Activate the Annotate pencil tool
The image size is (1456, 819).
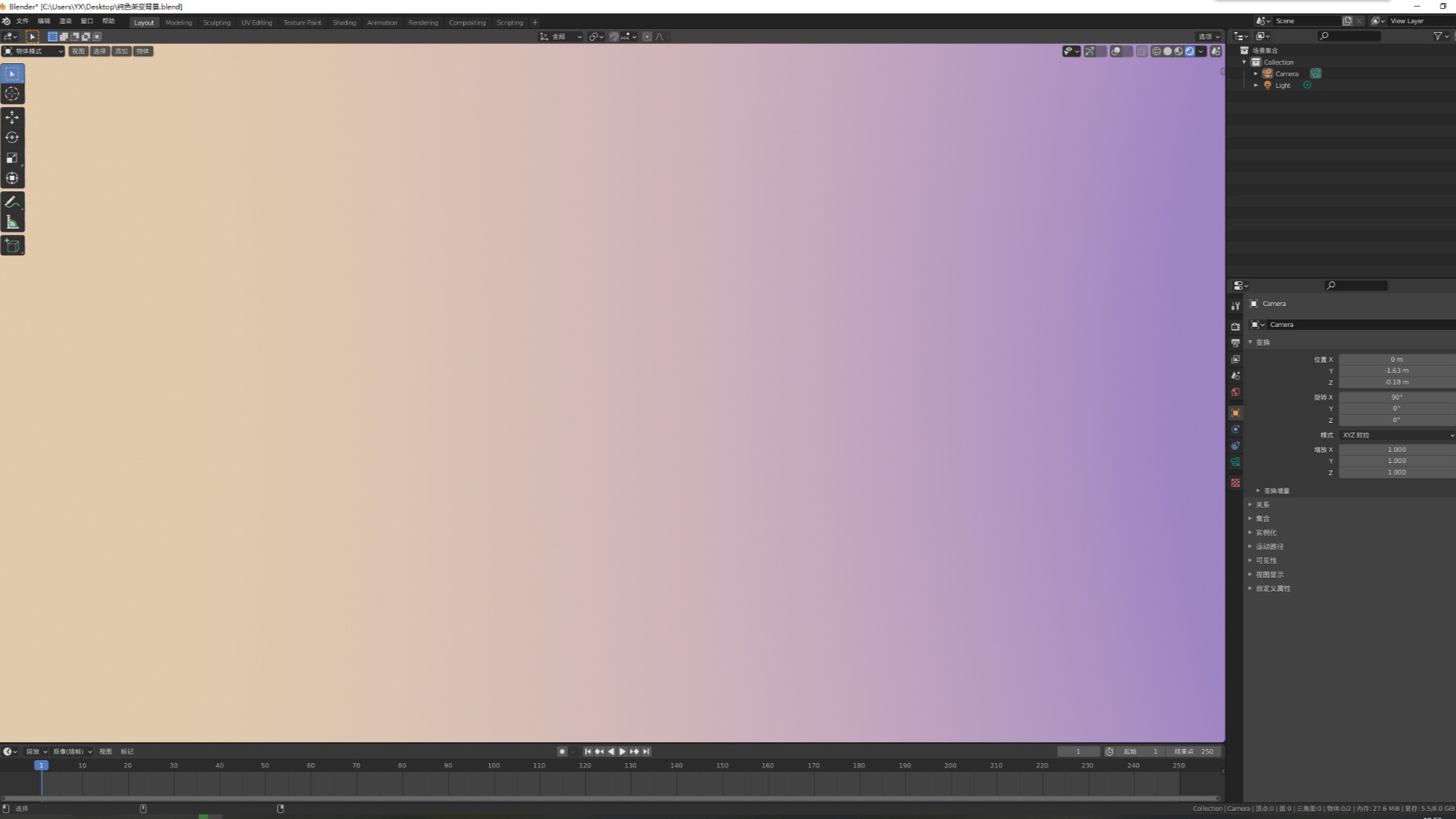12,202
